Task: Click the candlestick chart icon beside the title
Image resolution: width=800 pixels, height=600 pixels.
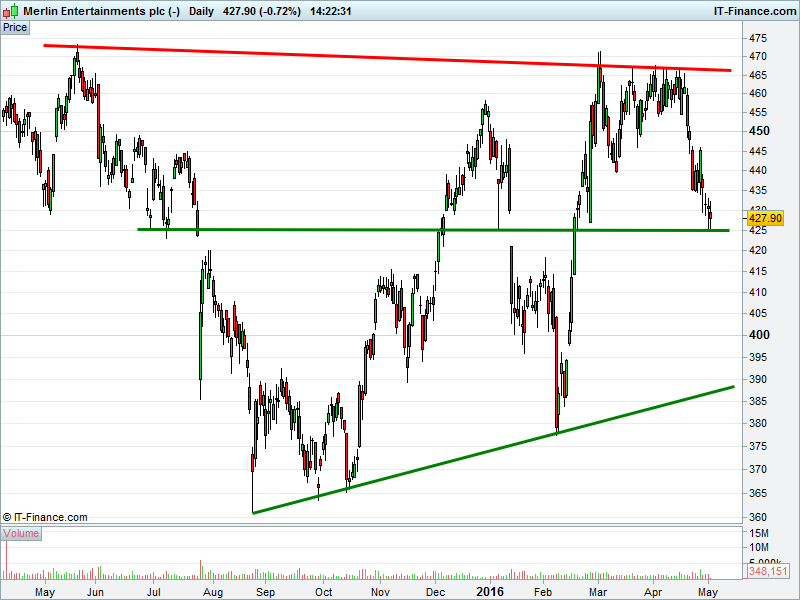Action: point(11,11)
